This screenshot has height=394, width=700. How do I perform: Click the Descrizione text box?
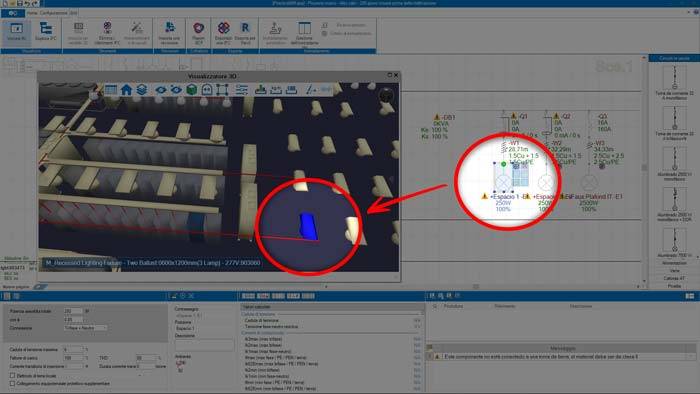[204, 345]
